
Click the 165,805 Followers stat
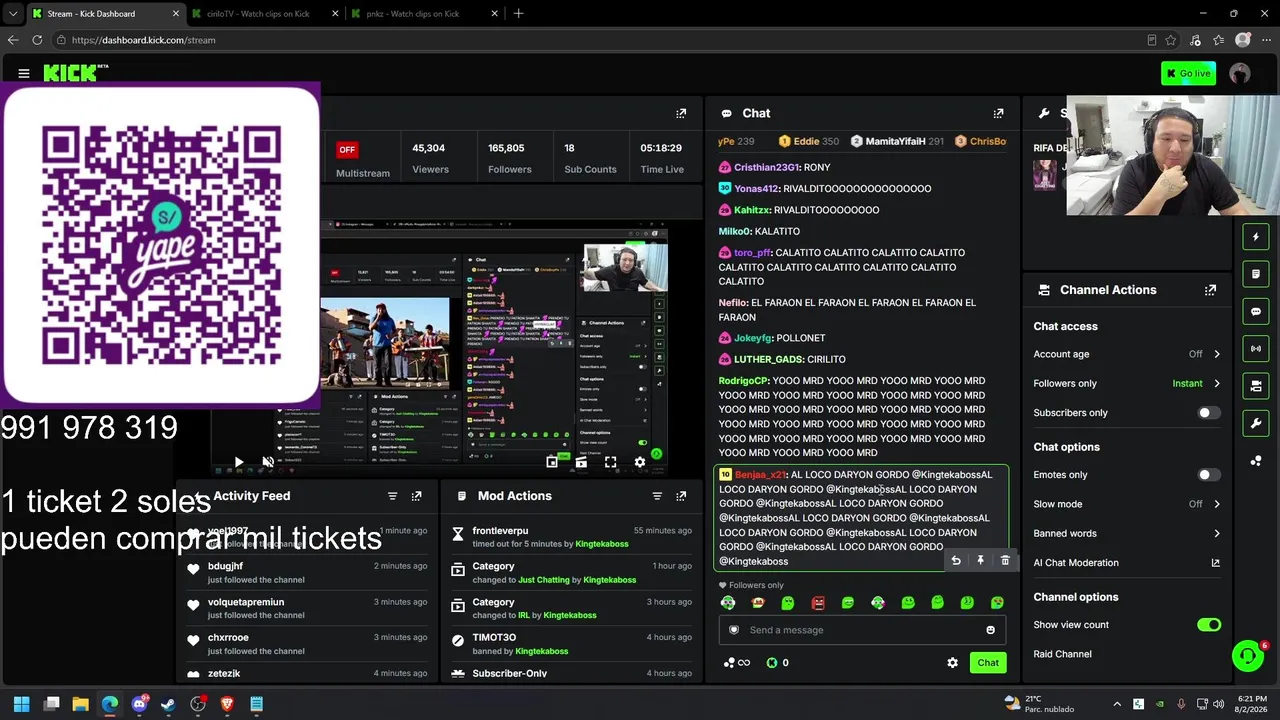click(x=510, y=158)
